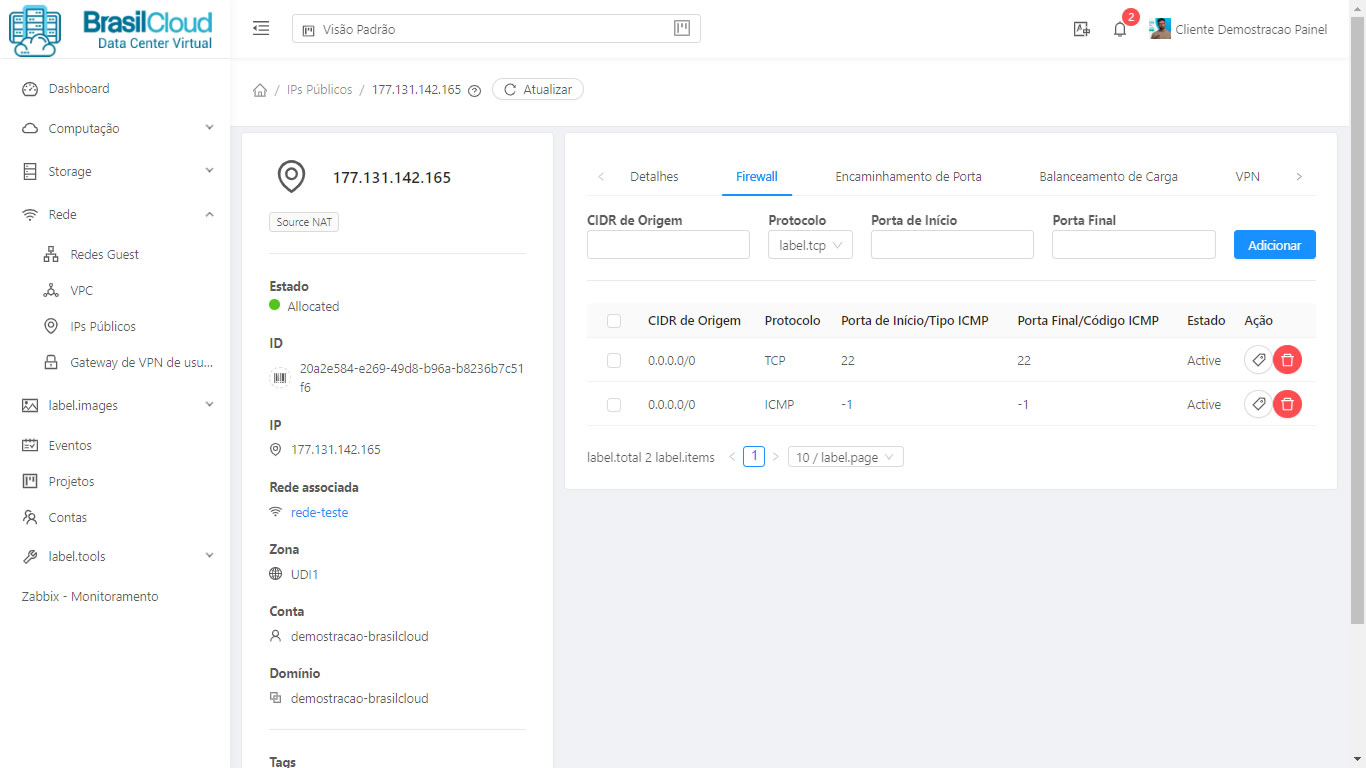
Task: Open the notifications bell icon
Action: 1120,30
